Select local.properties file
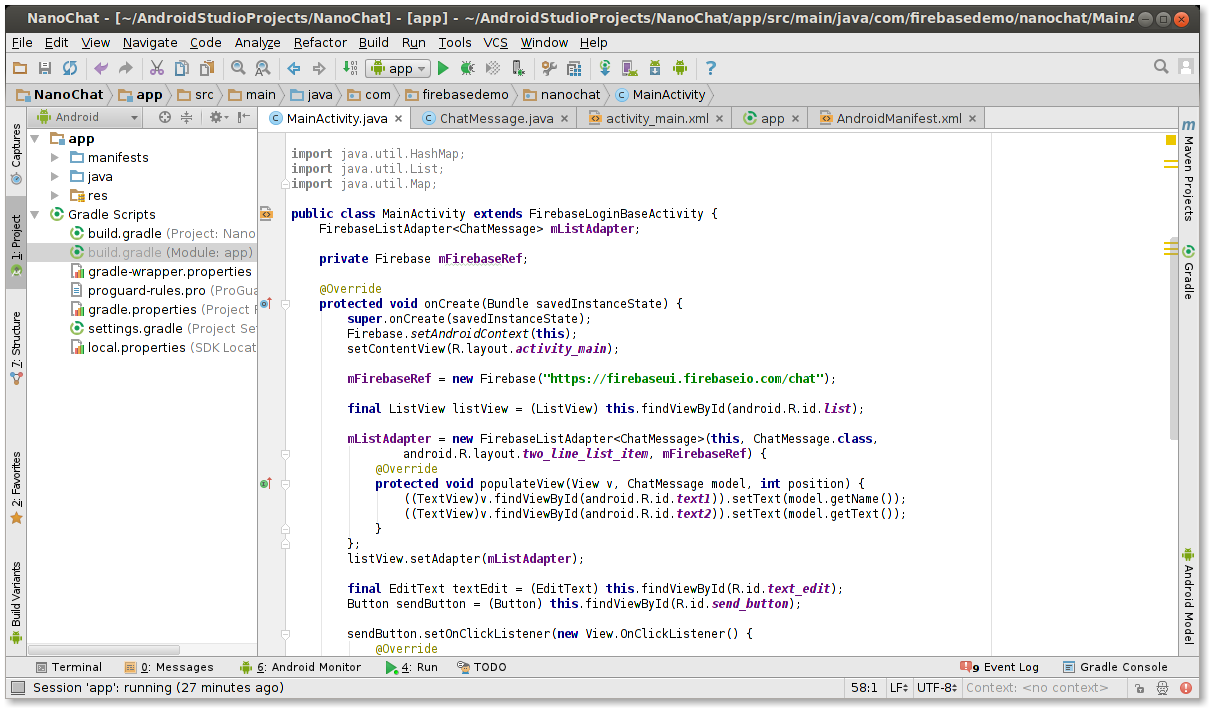Viewport: 1209px width, 708px height. (x=163, y=347)
